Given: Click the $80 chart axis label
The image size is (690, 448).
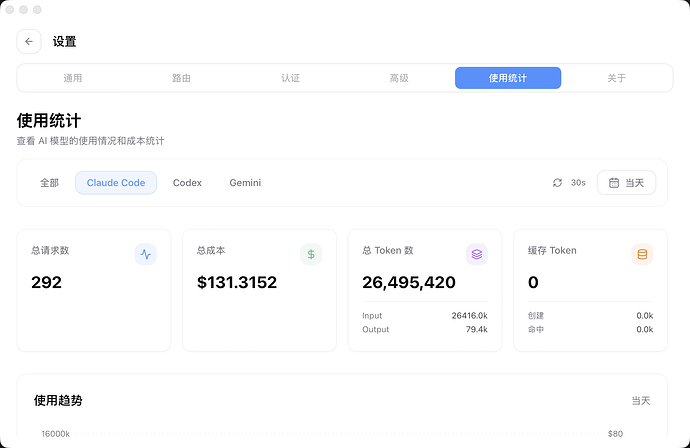Looking at the screenshot, I should tap(615, 433).
